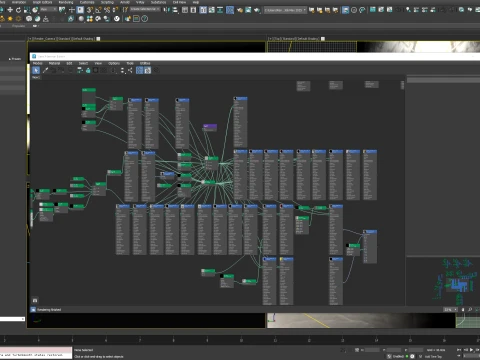Open the Options menu in Slate editor
The image size is (480, 360).
(x=114, y=63)
